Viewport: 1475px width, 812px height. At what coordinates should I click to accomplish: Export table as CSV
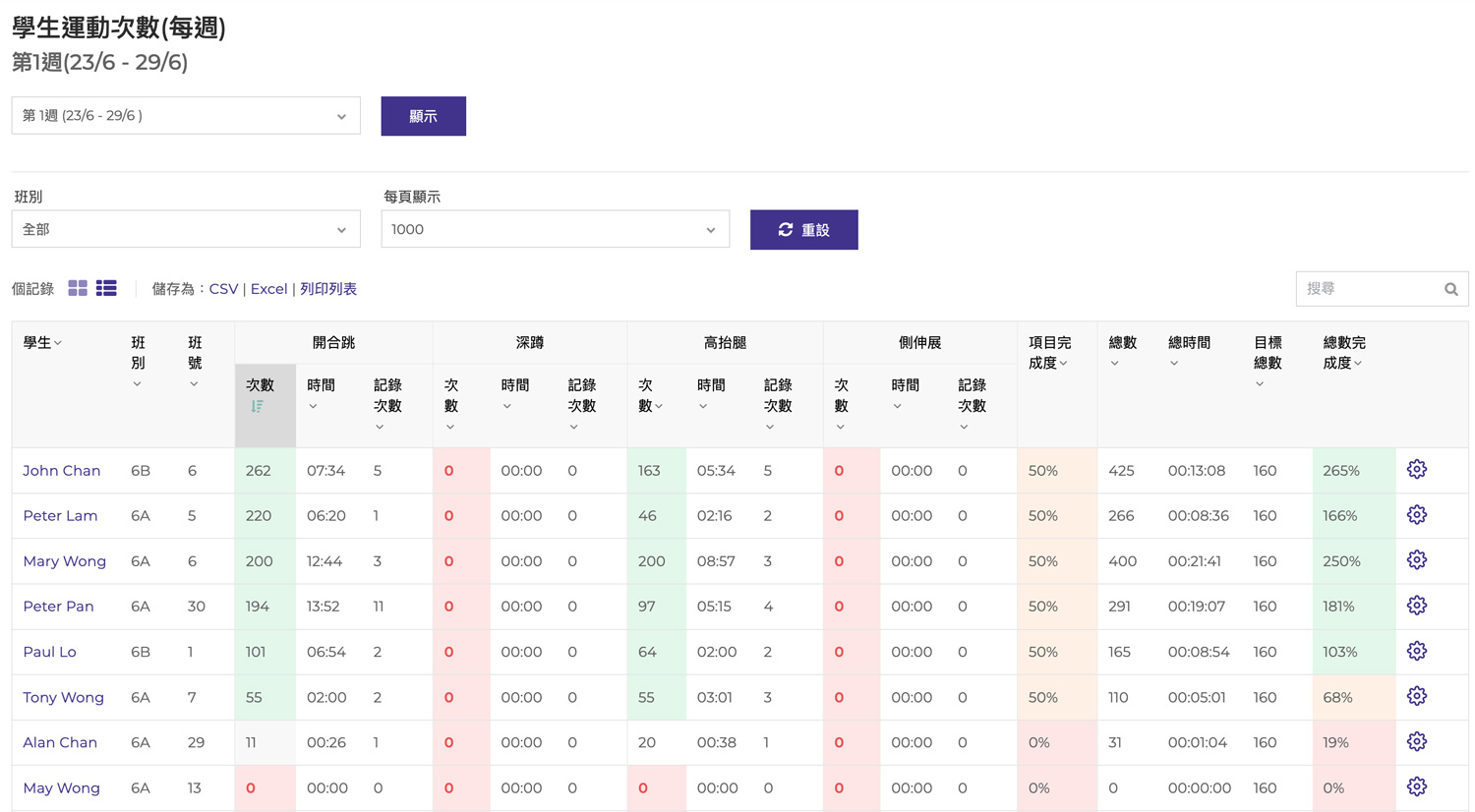[223, 289]
